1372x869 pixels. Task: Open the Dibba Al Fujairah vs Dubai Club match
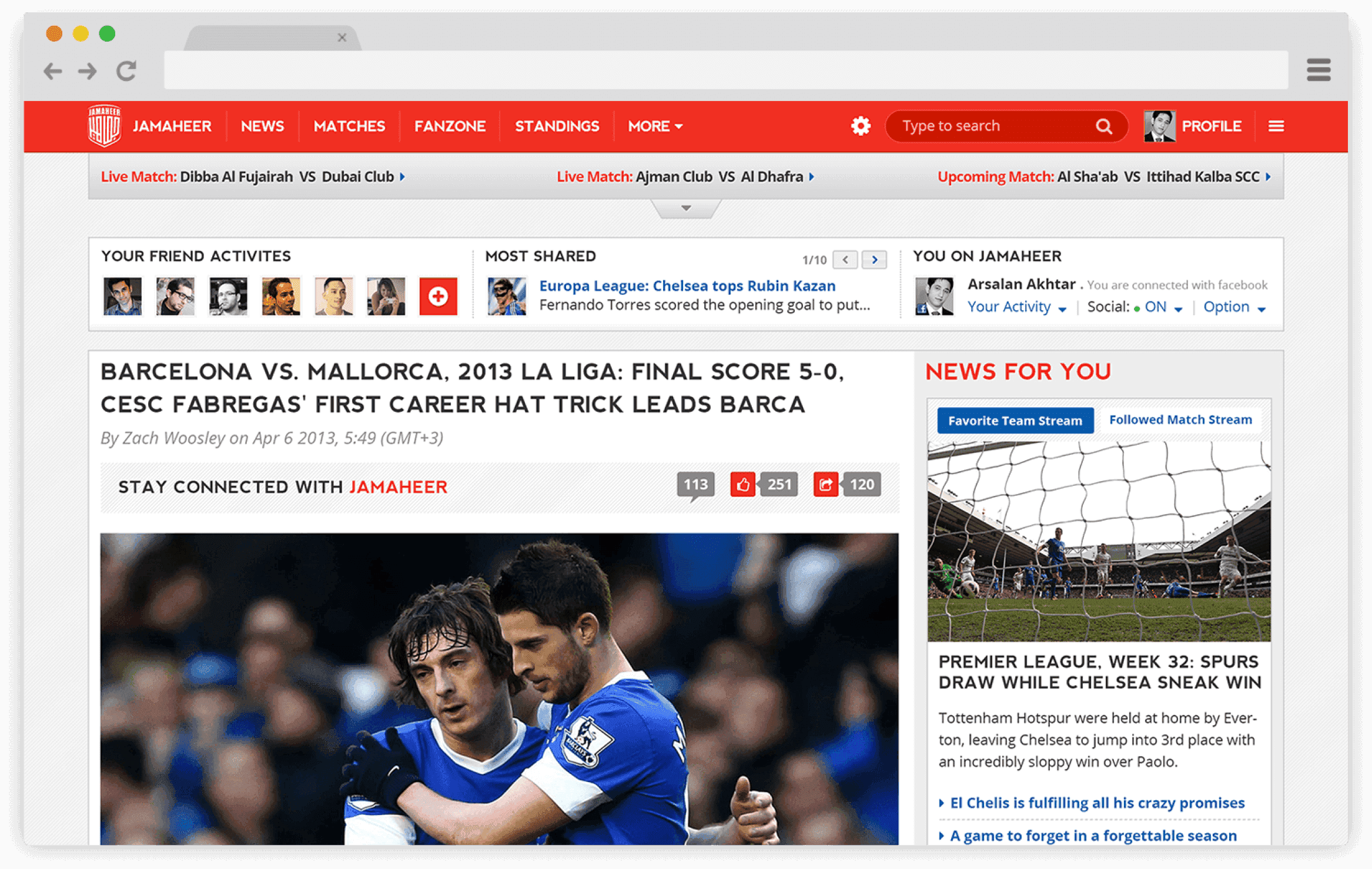coord(253,177)
